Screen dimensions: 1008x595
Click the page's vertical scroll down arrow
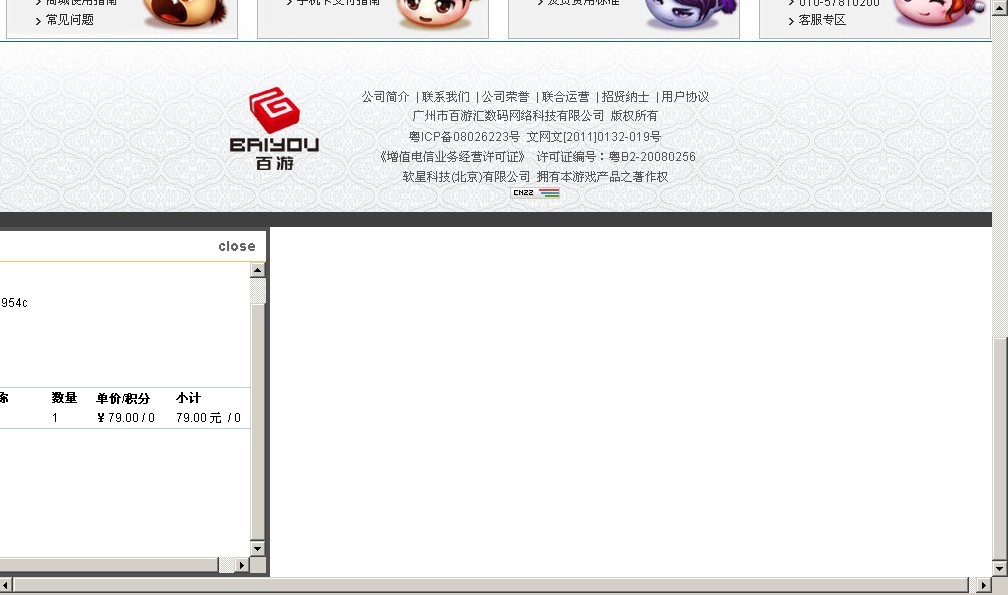pyautogui.click(x=1000, y=568)
